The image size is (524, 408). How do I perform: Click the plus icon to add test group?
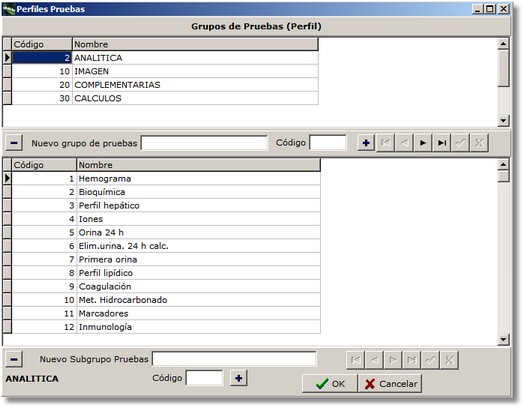click(x=366, y=143)
